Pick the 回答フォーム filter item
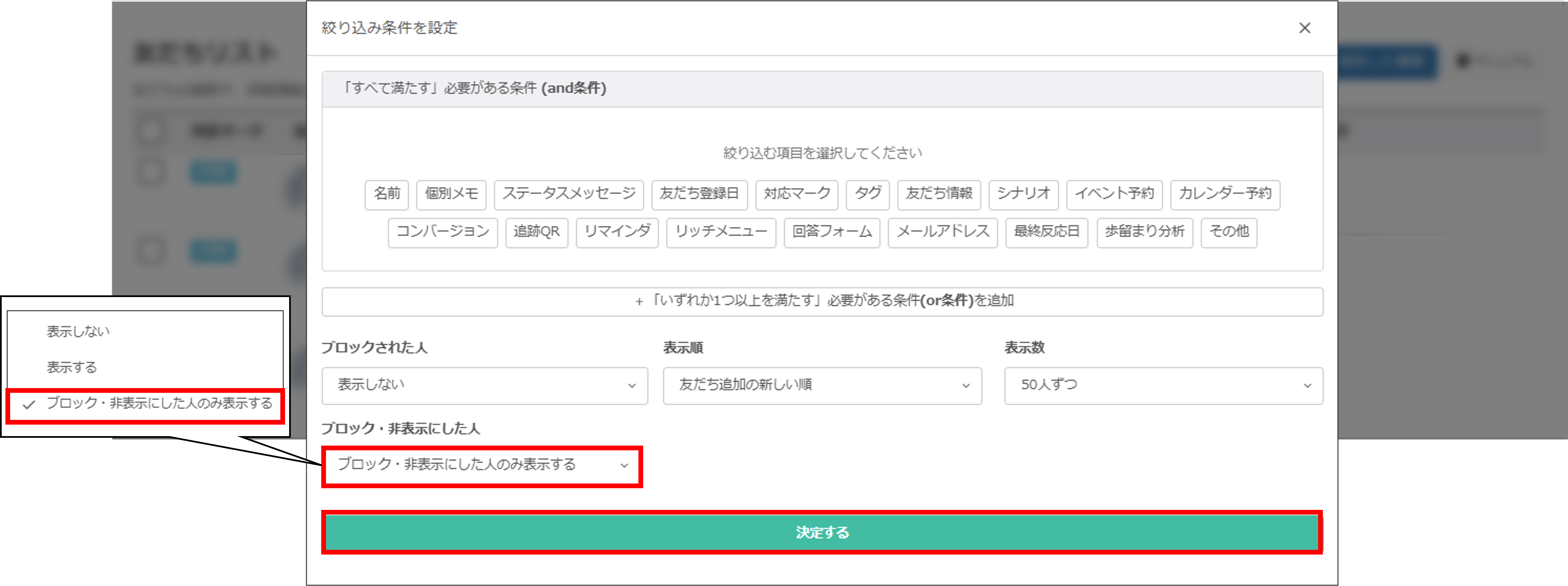1568x586 pixels. (832, 232)
